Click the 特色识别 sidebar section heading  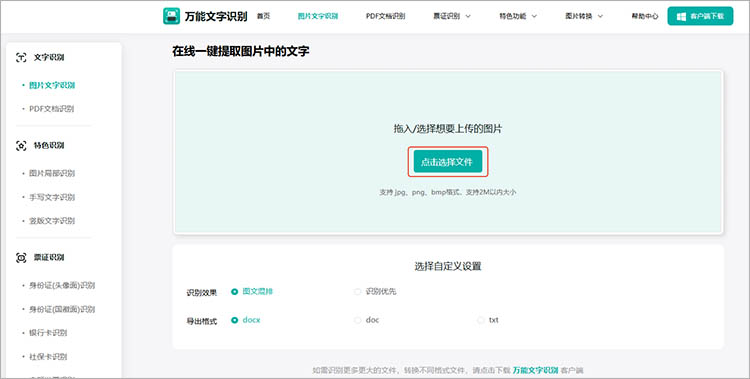49,146
